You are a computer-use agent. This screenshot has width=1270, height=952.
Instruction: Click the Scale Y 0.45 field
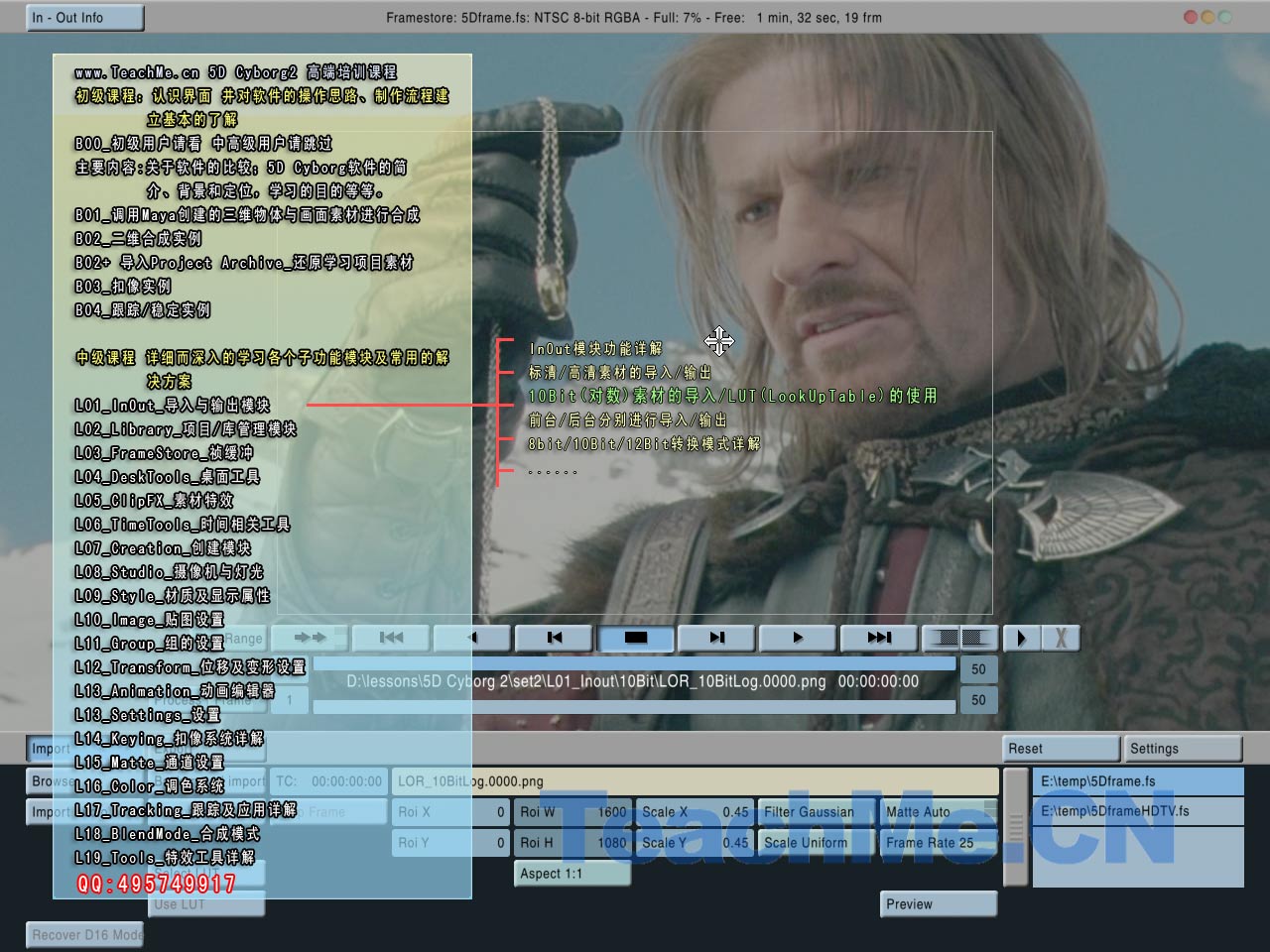695,843
